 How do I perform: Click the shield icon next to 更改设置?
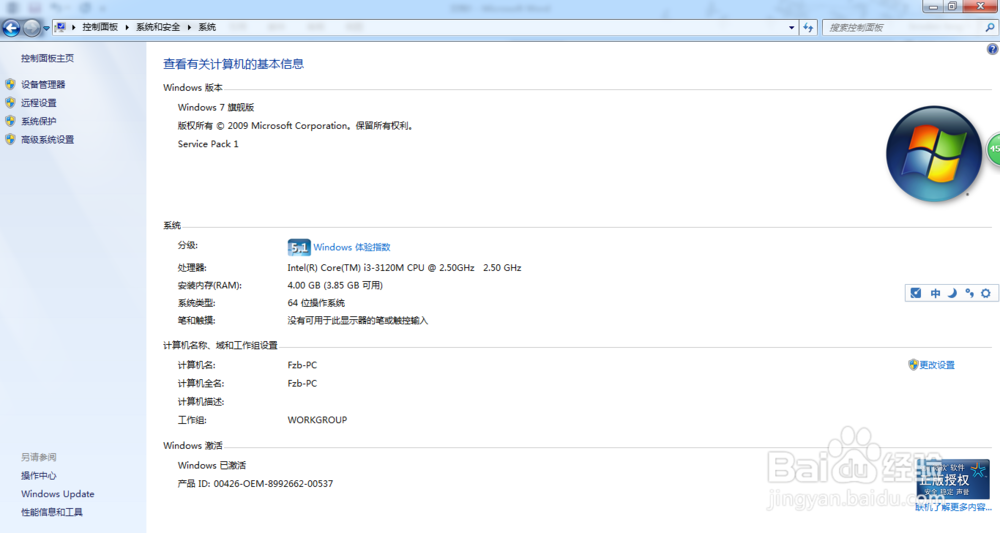(913, 365)
